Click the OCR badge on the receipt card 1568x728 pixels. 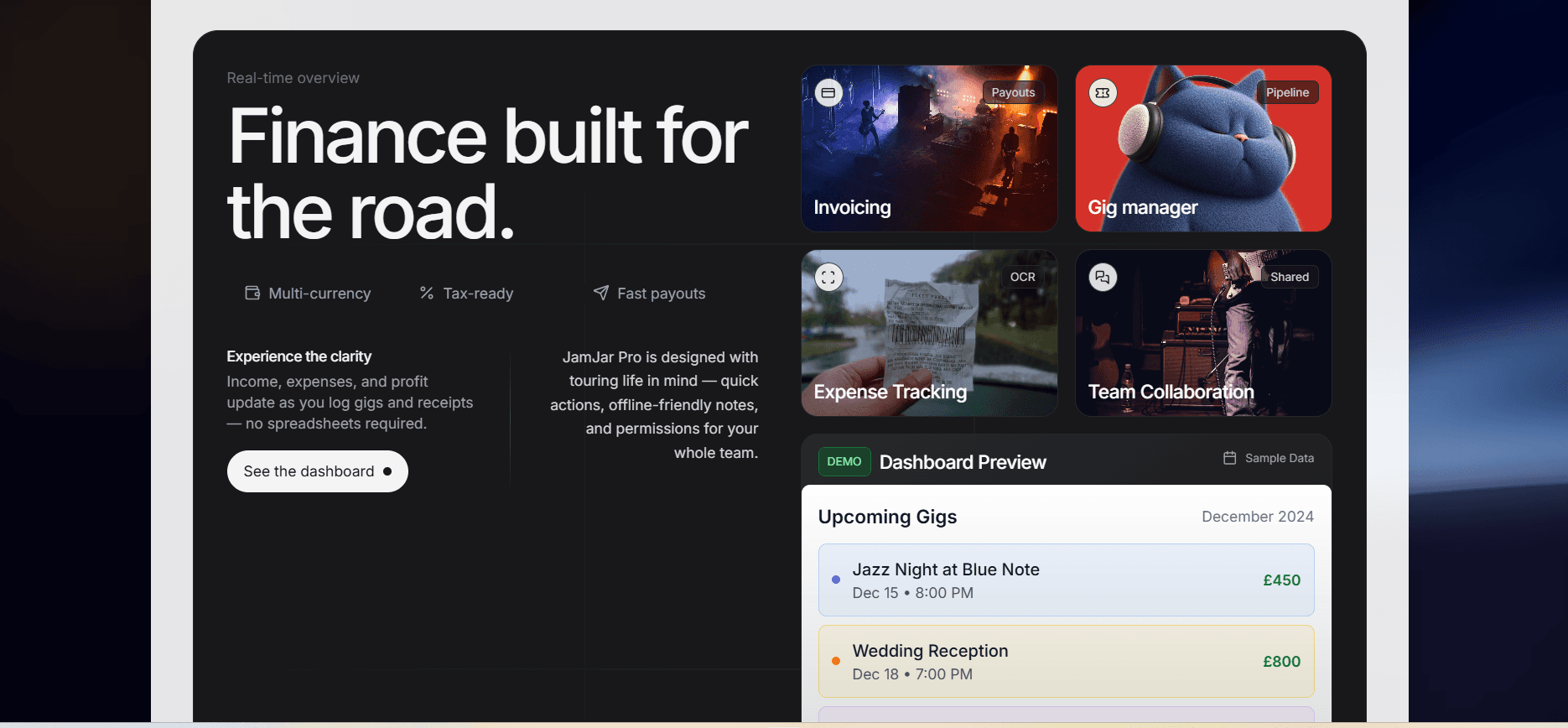(x=1022, y=278)
